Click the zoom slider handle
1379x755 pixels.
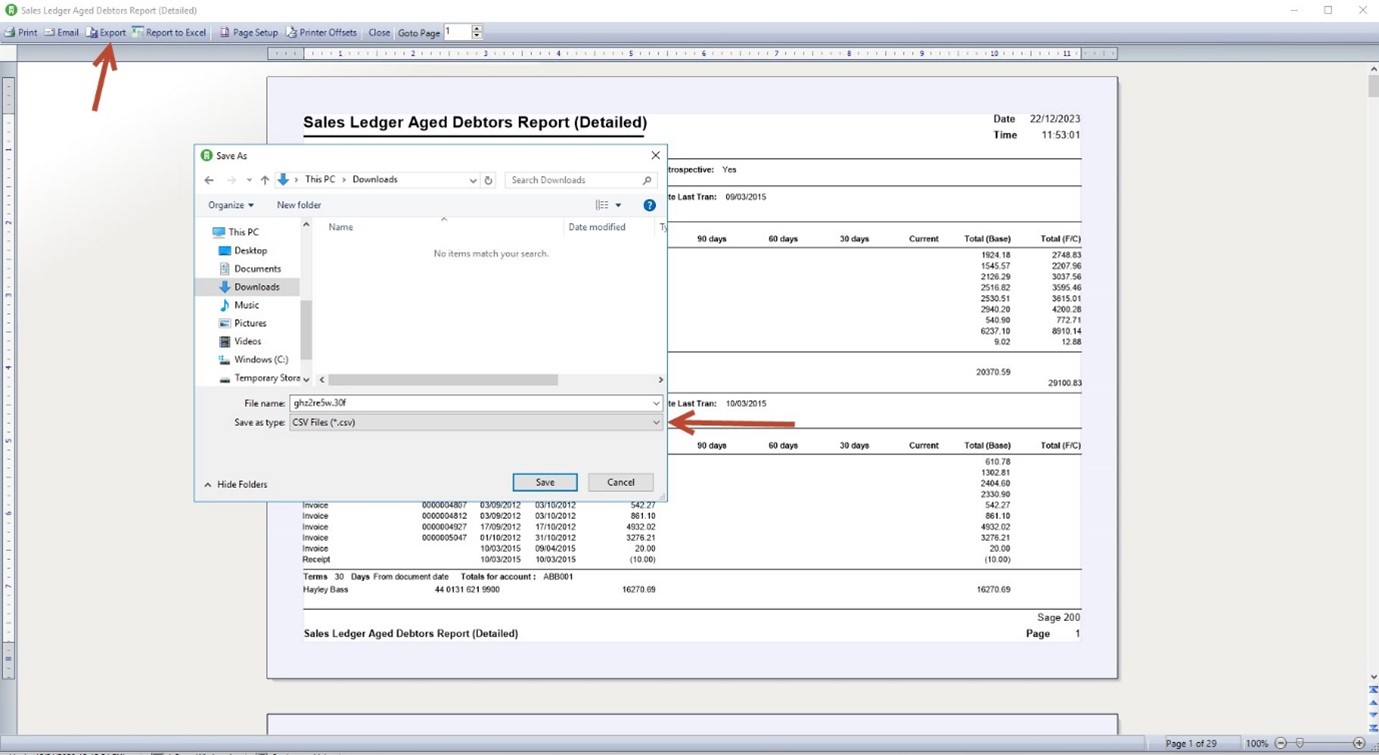(x=1299, y=743)
